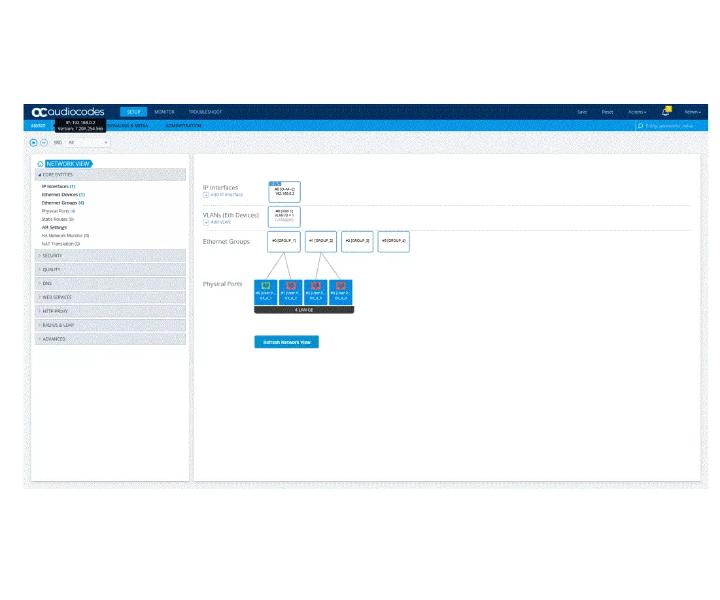The image size is (720, 600).
Task: Switch to the Monitor tab
Action: tap(164, 112)
